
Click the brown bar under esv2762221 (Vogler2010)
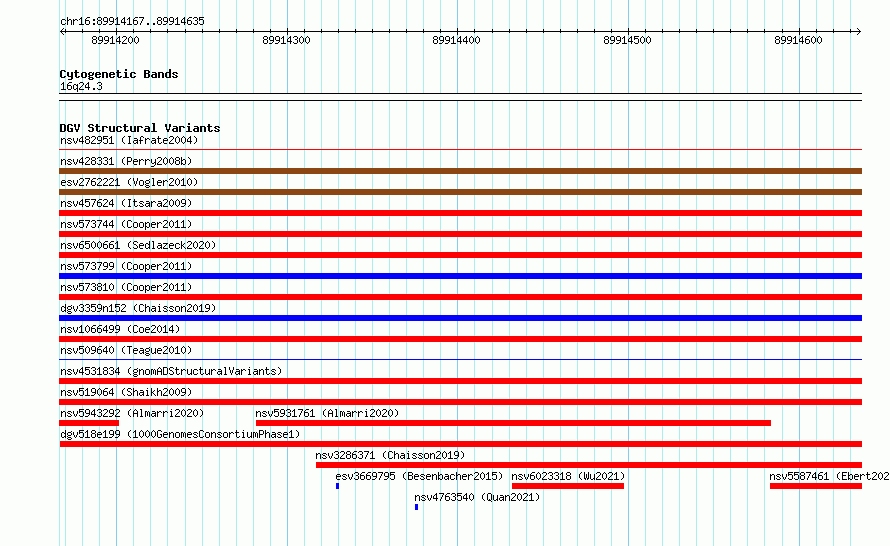tap(460, 192)
